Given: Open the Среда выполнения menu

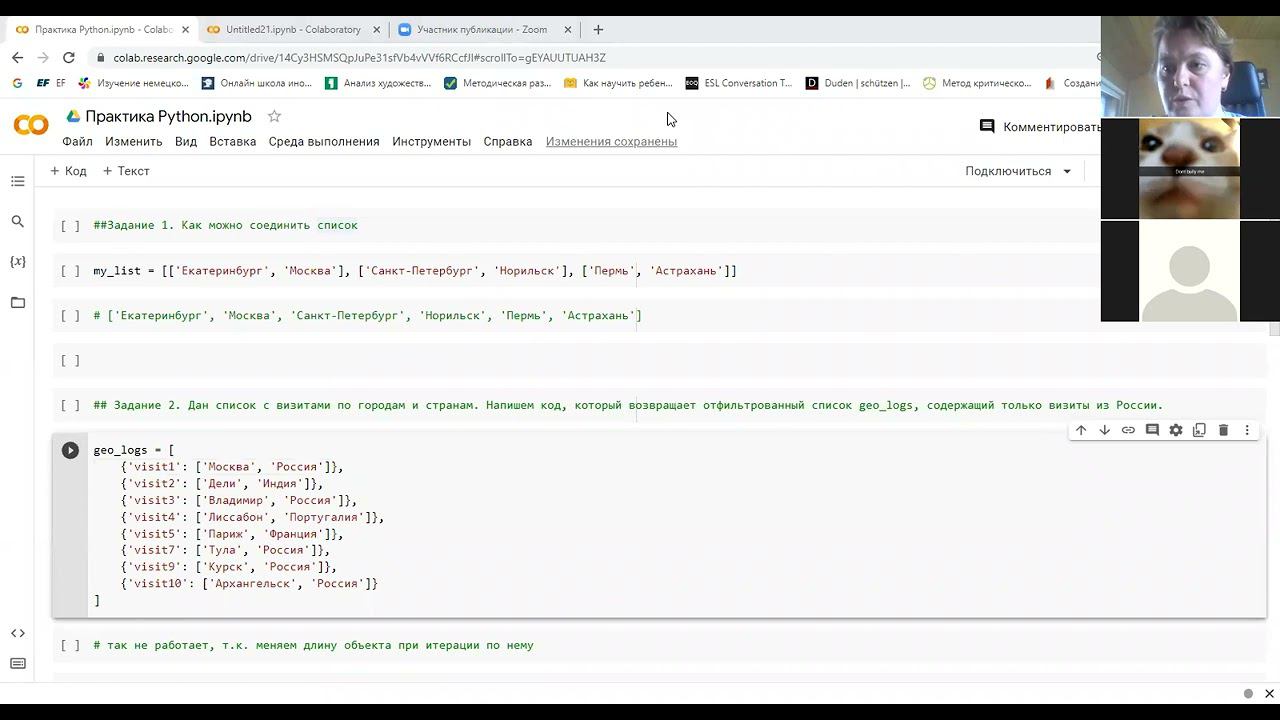Looking at the screenshot, I should click(x=324, y=141).
